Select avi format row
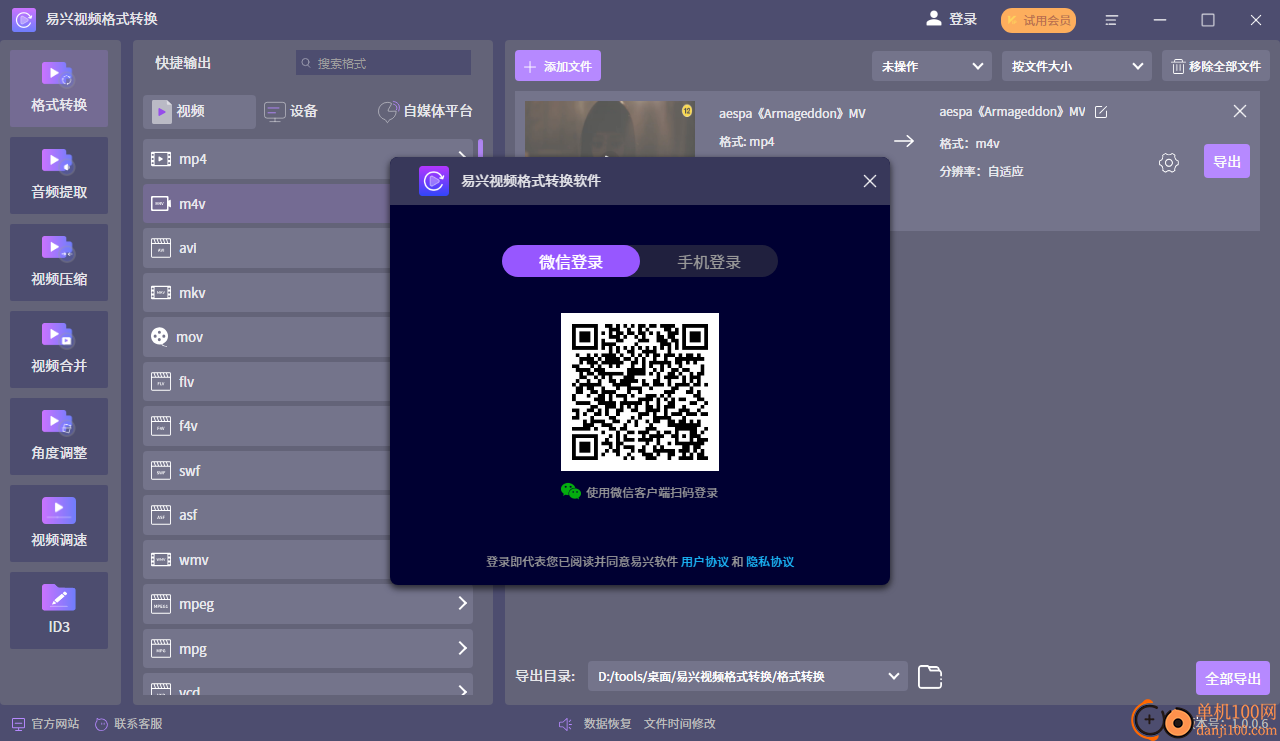Screen dimensions: 1280x741 coord(308,248)
